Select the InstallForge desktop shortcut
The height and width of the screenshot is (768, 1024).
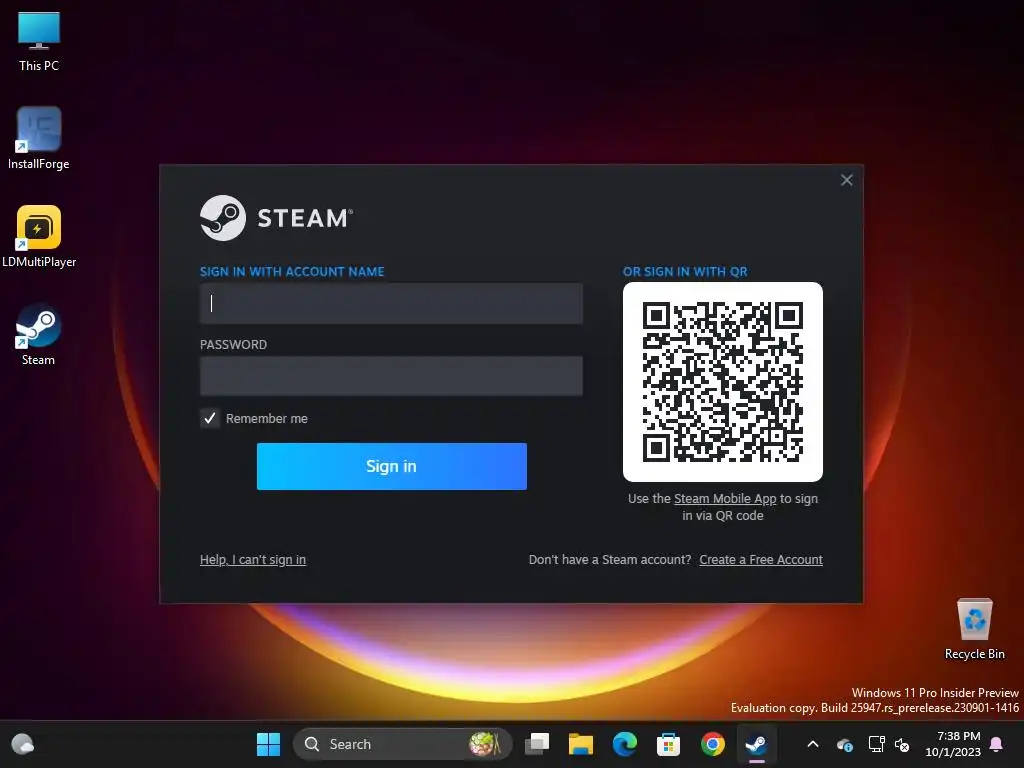click(x=39, y=138)
